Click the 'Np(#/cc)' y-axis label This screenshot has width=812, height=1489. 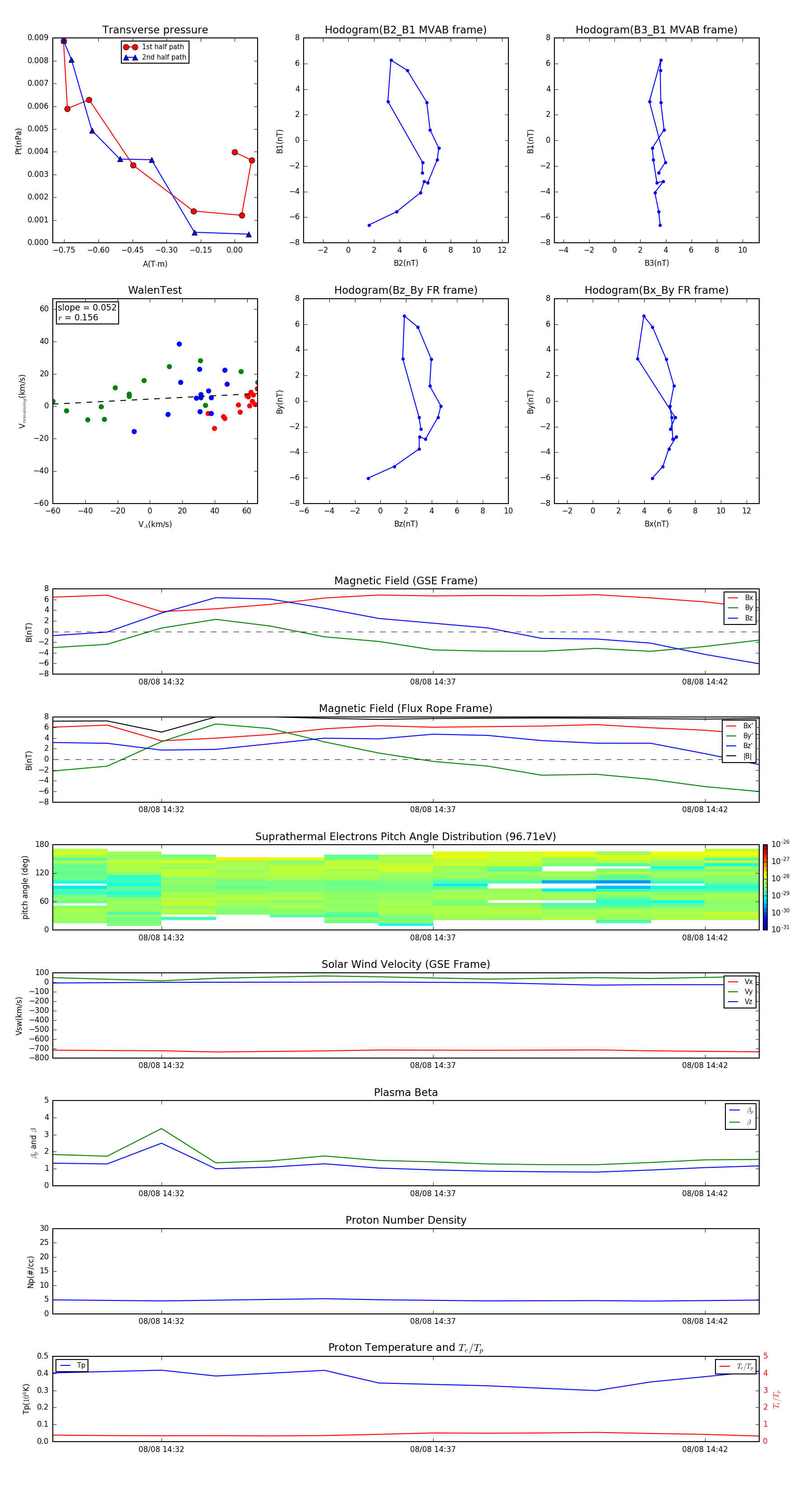[31, 1272]
